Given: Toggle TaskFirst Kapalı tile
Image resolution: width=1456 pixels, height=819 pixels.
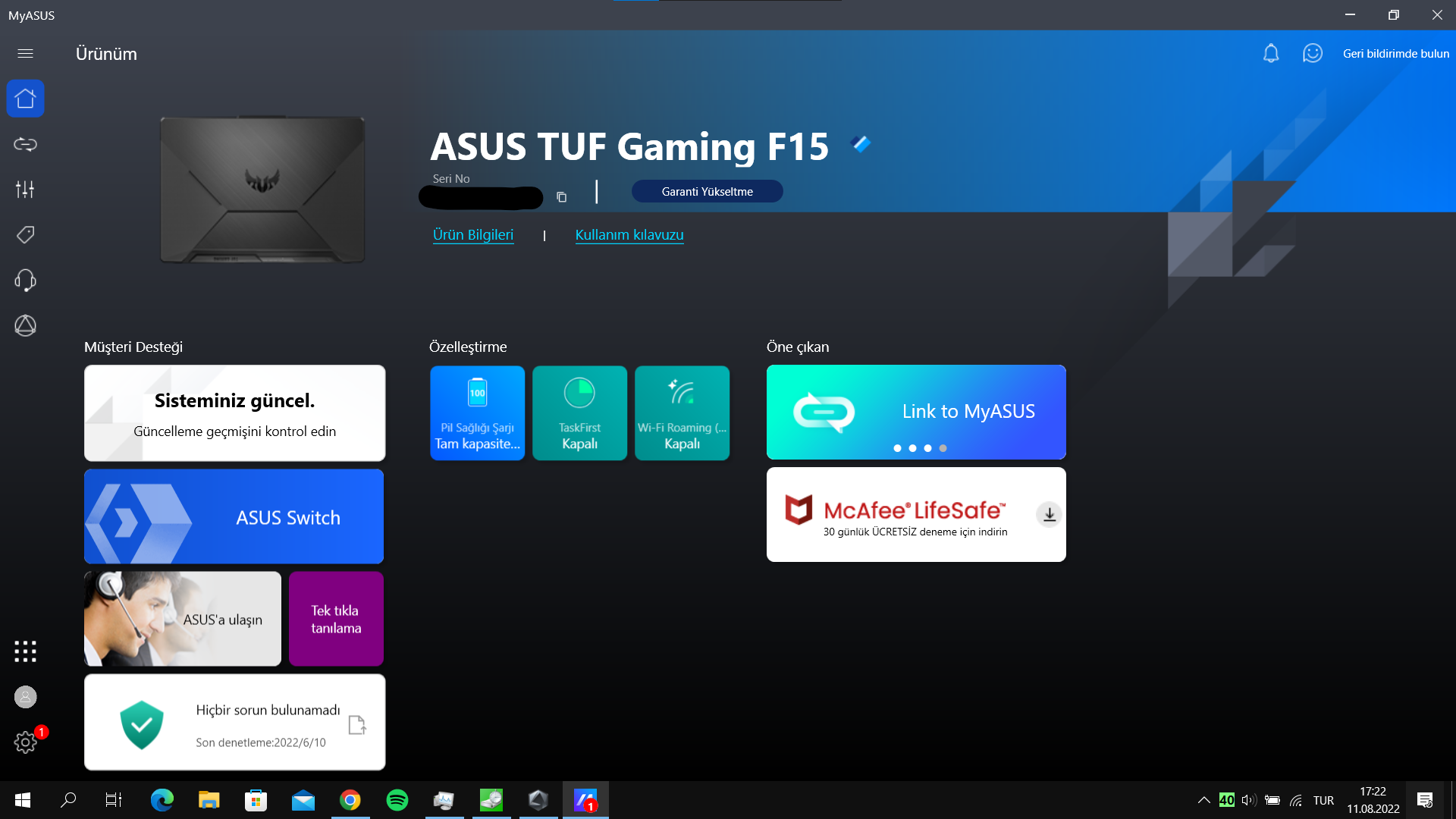Looking at the screenshot, I should pyautogui.click(x=579, y=413).
